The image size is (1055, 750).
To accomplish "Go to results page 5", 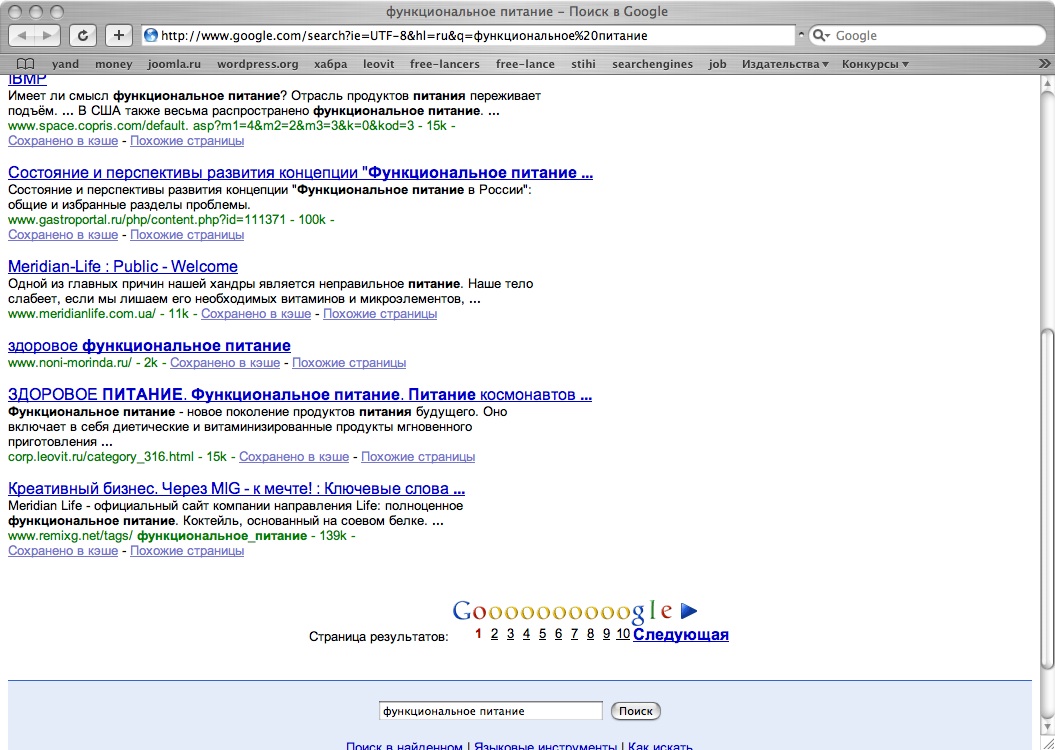I will 542,634.
